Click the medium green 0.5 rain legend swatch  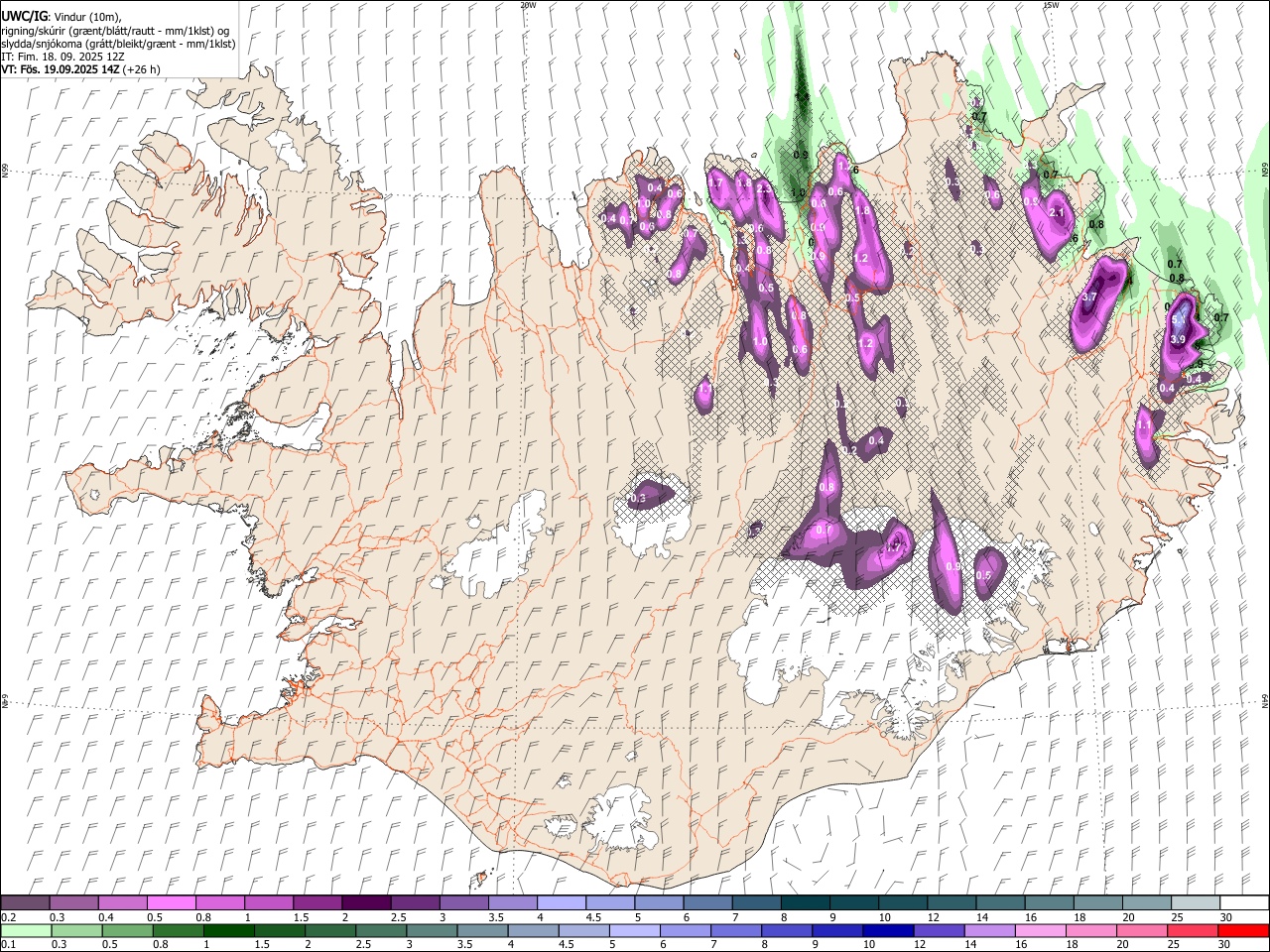click(x=127, y=930)
